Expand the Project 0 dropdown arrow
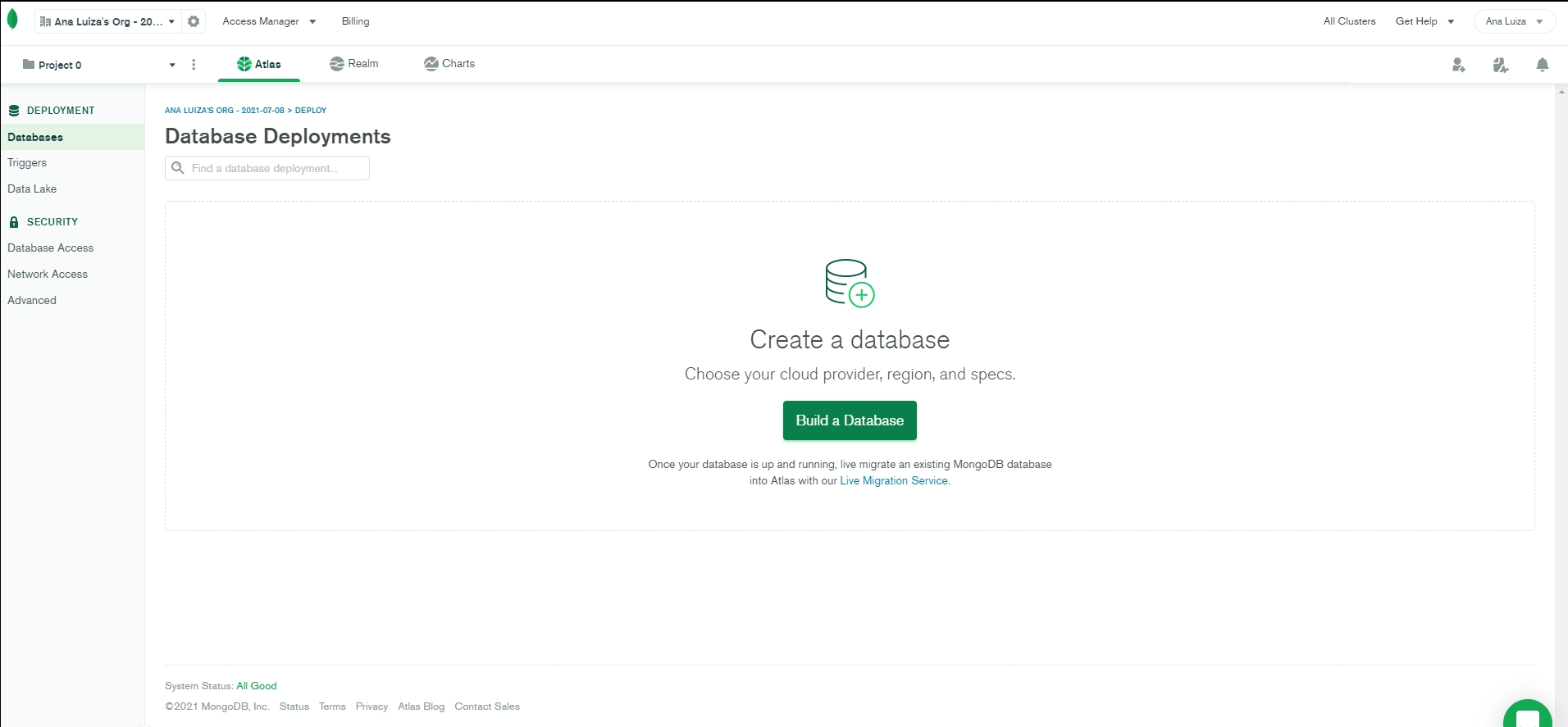 coord(172,65)
